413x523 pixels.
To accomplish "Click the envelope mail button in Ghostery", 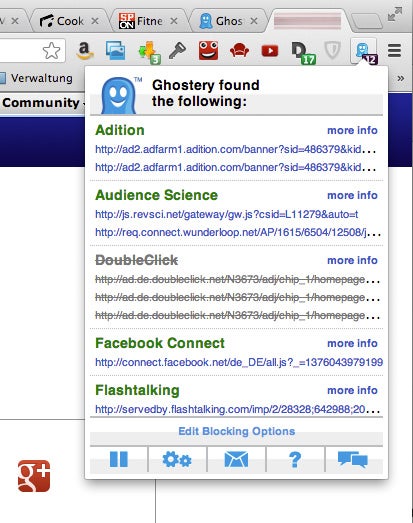I will (x=236, y=459).
